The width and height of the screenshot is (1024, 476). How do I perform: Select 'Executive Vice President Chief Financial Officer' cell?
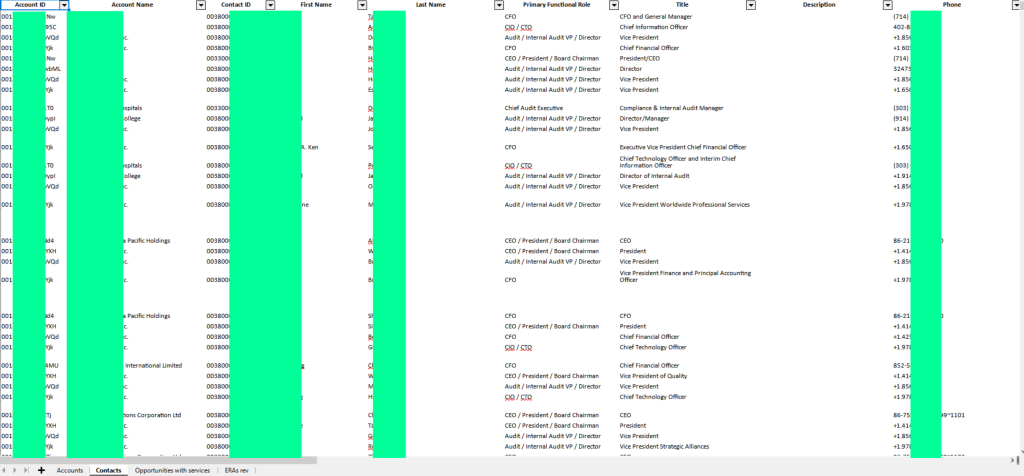(682, 147)
